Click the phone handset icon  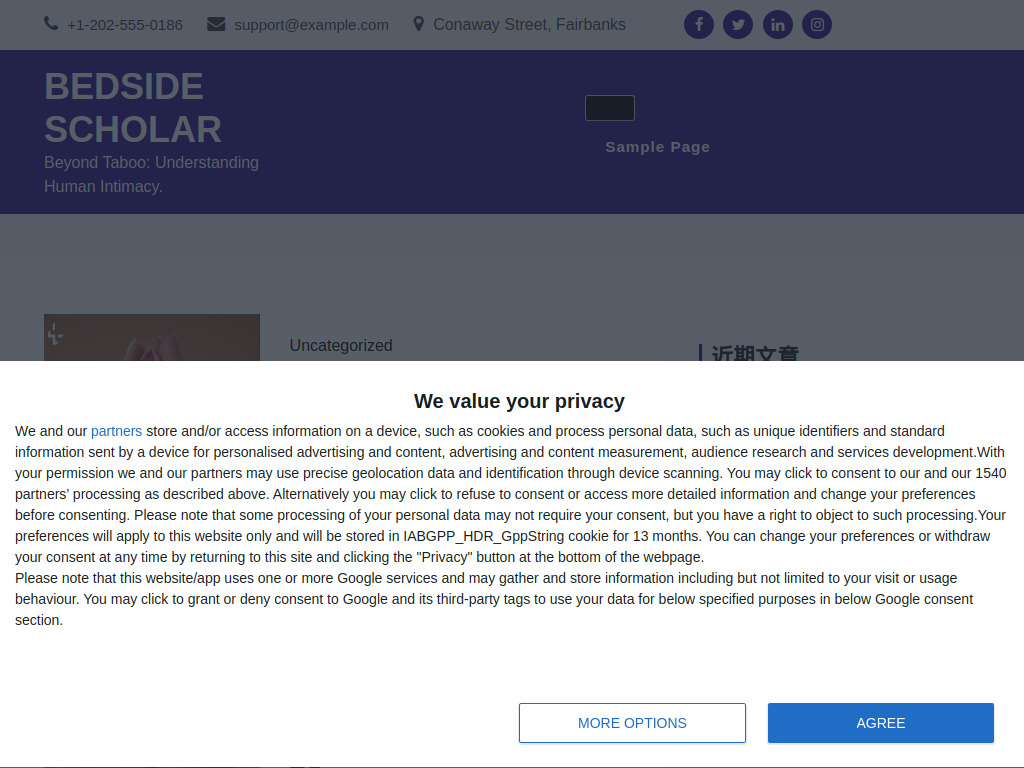(x=51, y=24)
